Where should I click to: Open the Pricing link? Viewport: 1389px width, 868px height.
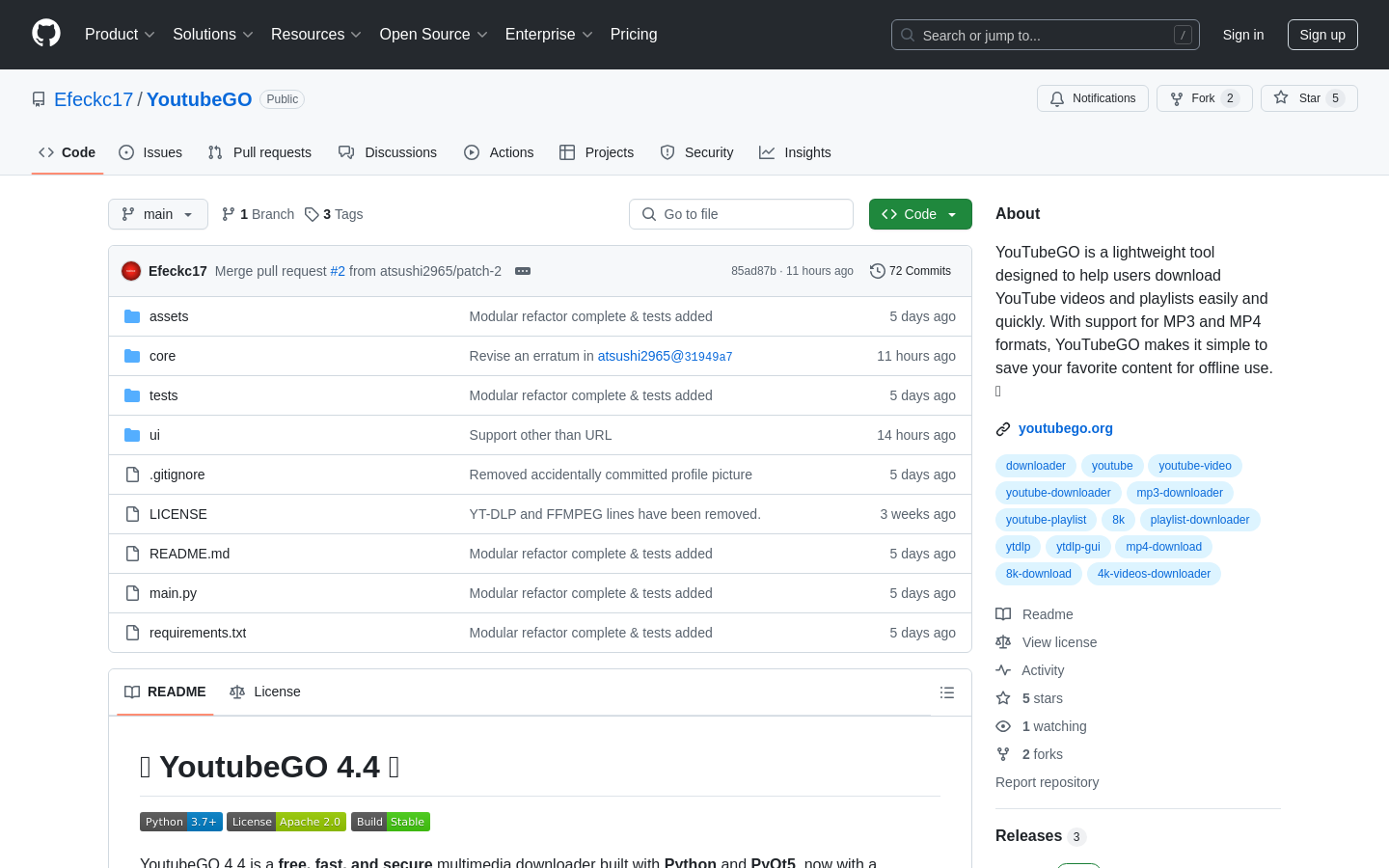click(x=634, y=35)
